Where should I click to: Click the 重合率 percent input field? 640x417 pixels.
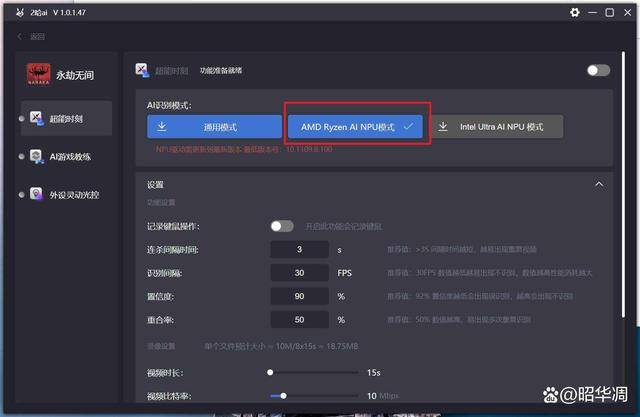tap(299, 319)
